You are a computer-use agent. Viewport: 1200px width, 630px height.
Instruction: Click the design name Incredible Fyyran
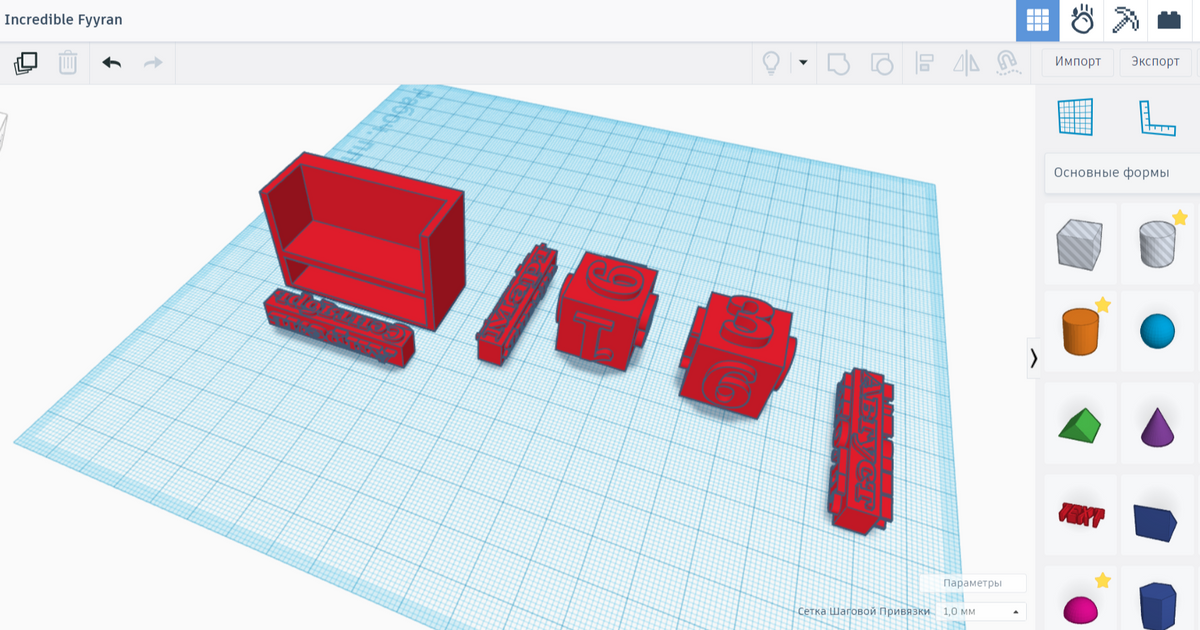pyautogui.click(x=64, y=20)
